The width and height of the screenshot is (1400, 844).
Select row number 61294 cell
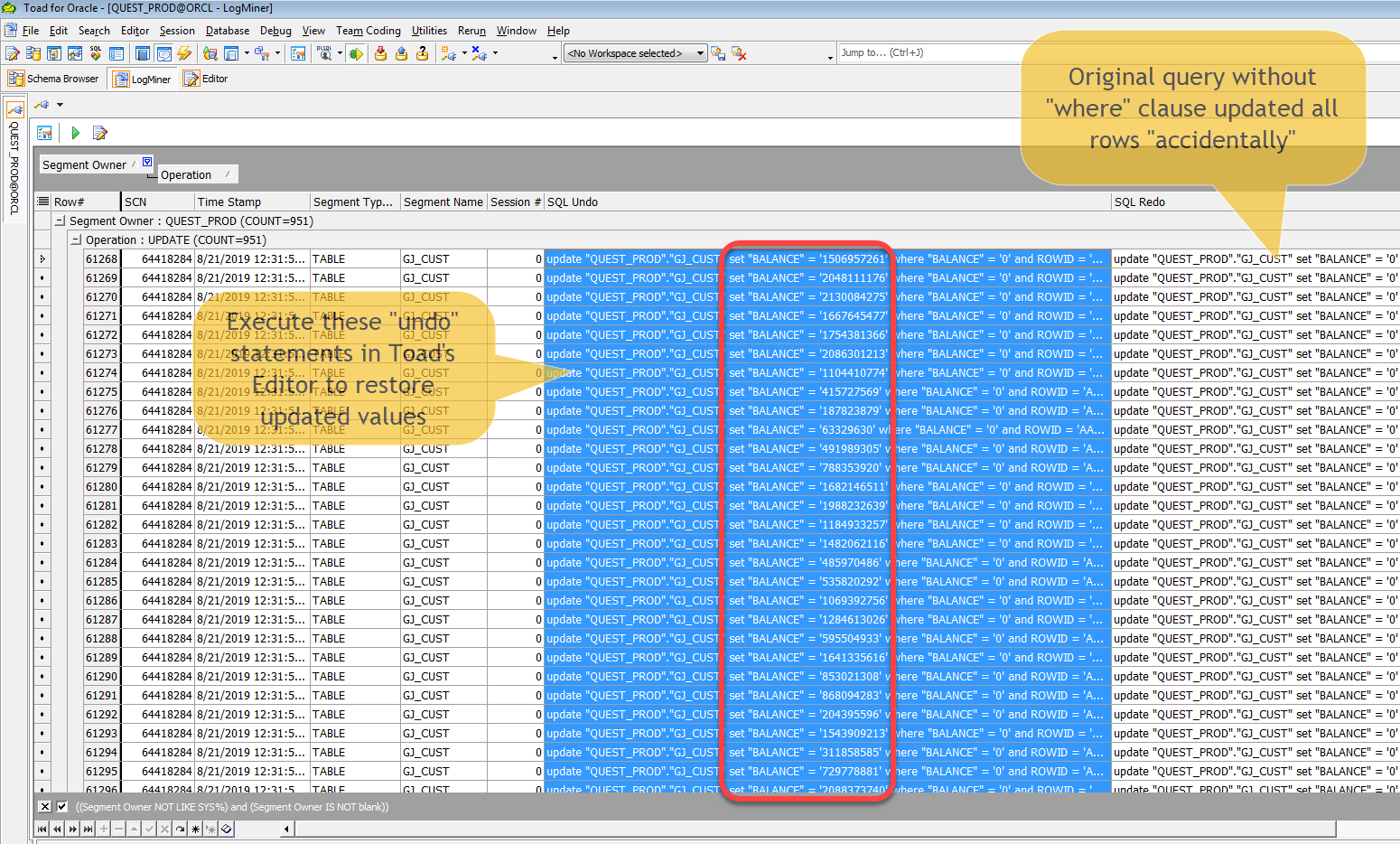click(x=102, y=752)
